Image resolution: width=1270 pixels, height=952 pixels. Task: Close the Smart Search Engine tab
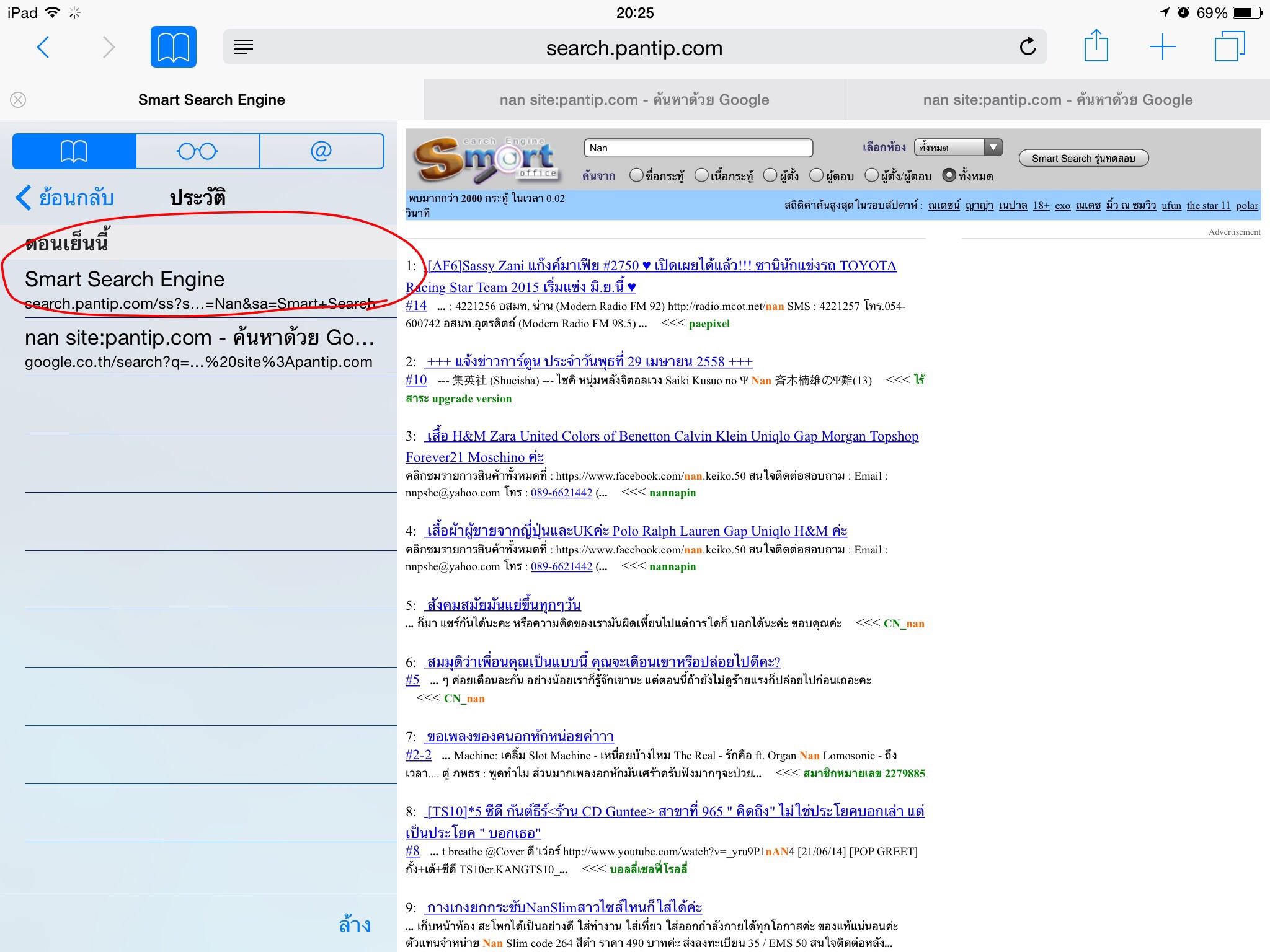pyautogui.click(x=19, y=100)
